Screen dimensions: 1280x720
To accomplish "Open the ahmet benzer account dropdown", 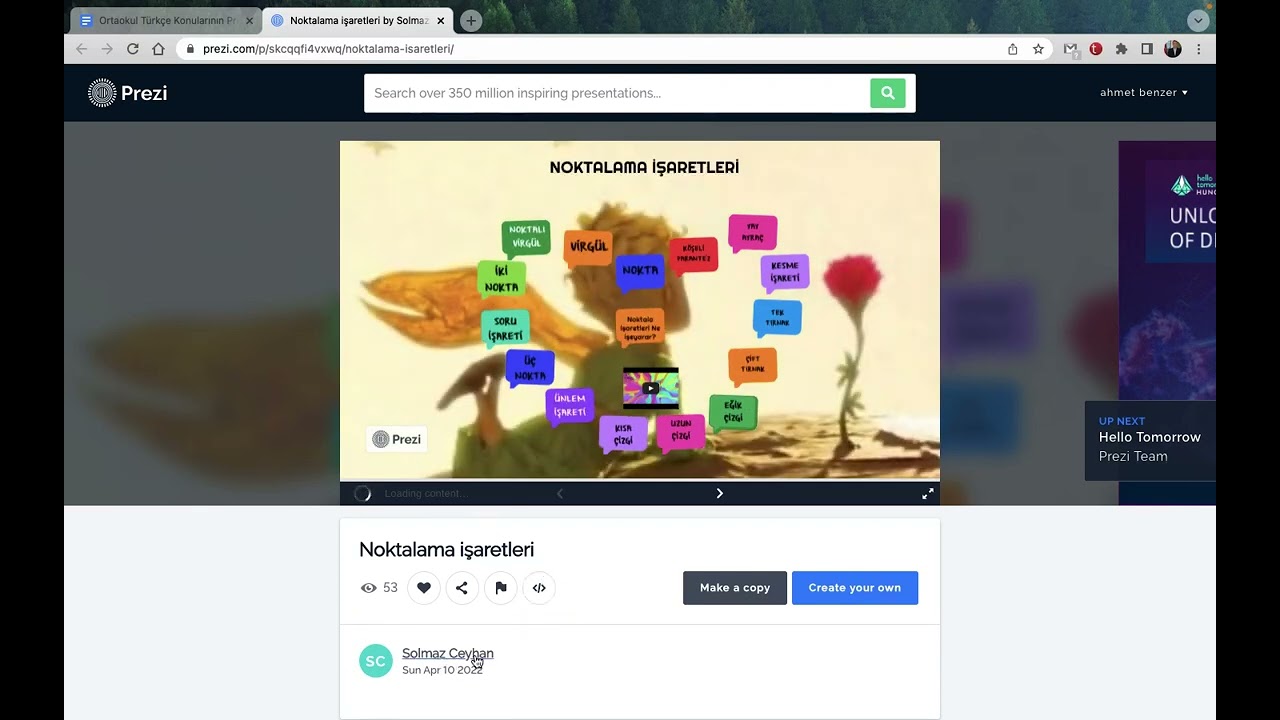I will 1144,93.
